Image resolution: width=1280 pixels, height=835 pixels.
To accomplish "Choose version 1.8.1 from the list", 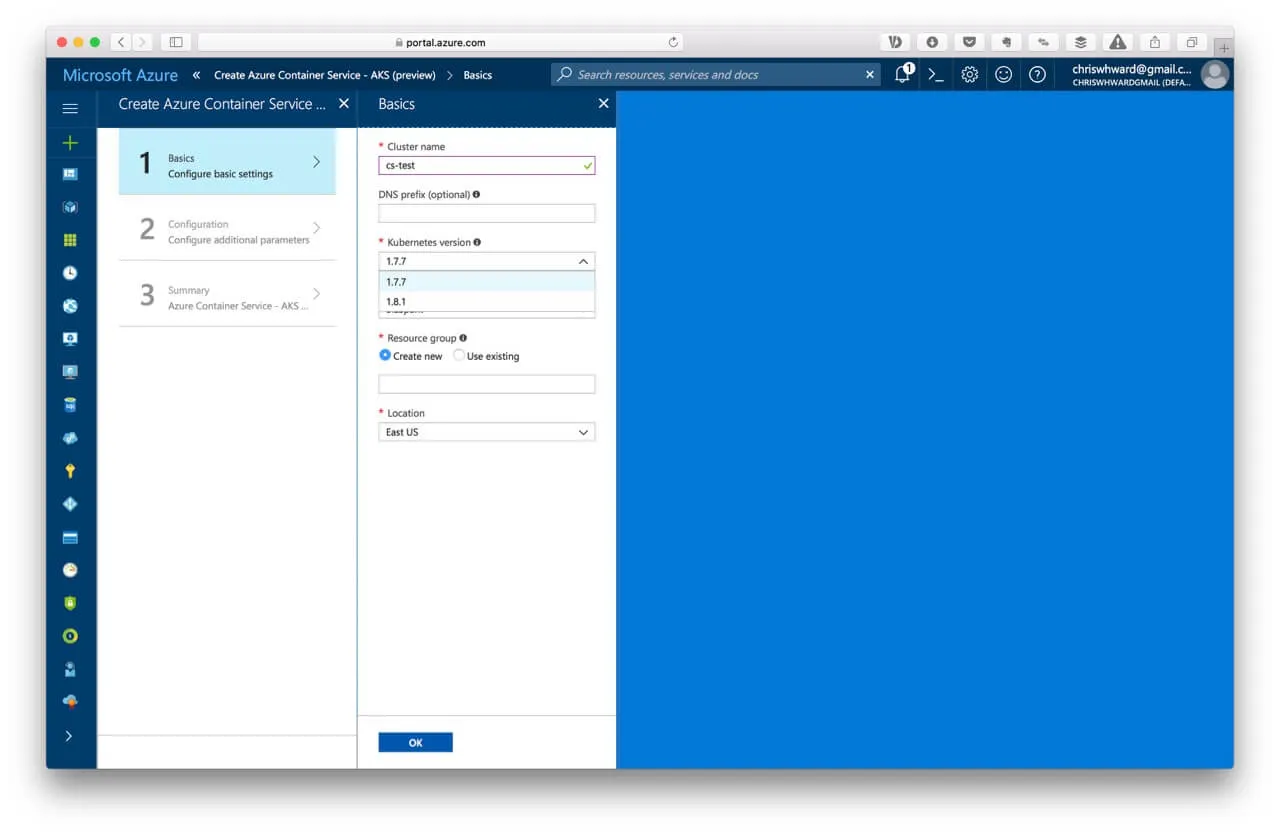I will [487, 301].
